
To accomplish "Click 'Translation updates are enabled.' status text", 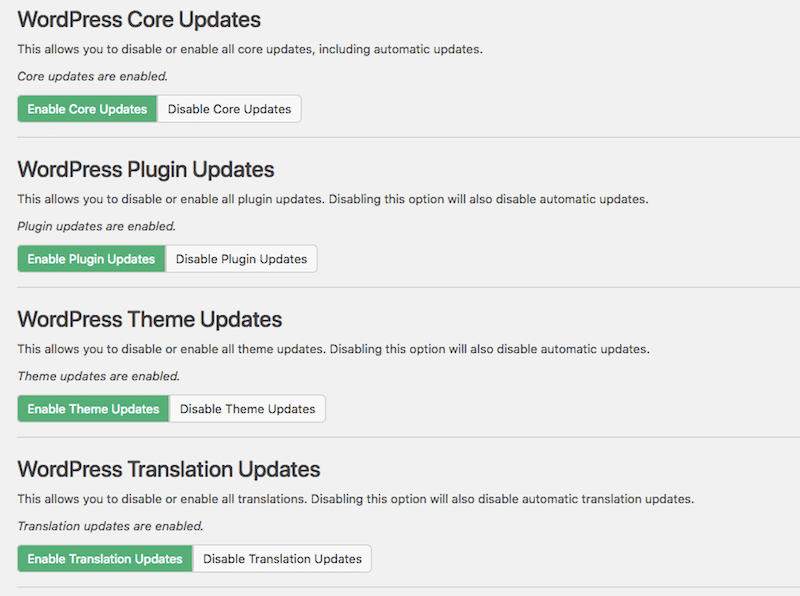I will point(110,527).
